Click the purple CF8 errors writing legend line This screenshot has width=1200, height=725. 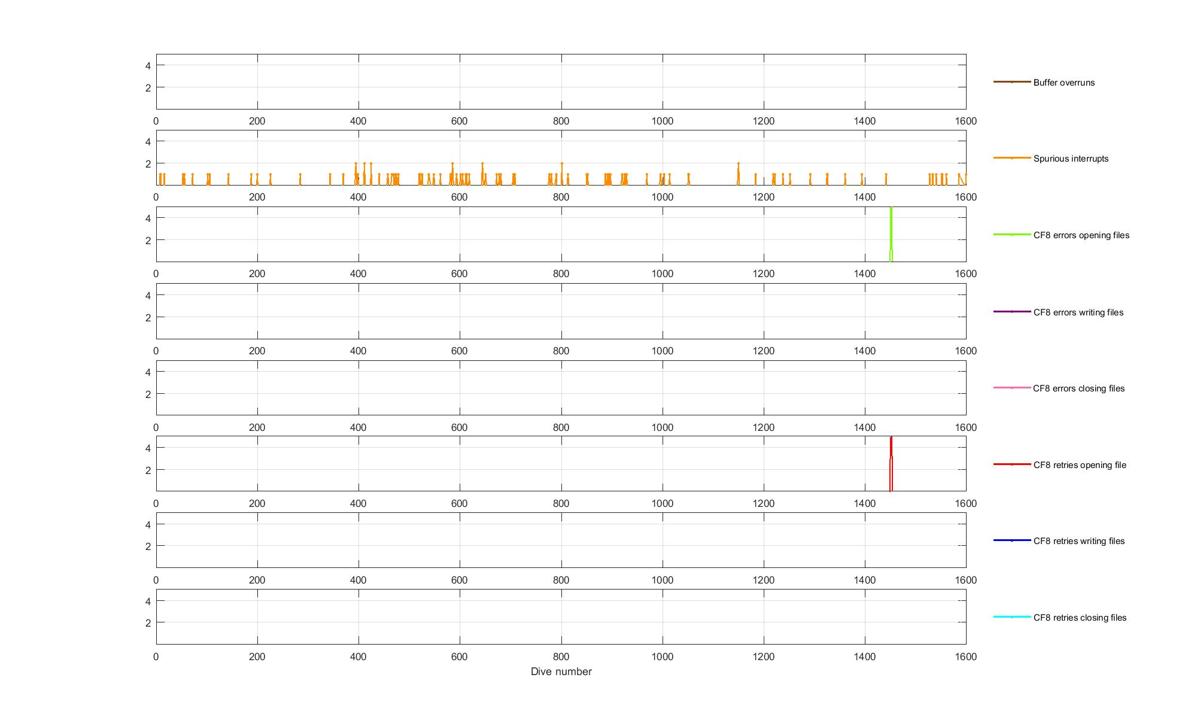click(1011, 312)
